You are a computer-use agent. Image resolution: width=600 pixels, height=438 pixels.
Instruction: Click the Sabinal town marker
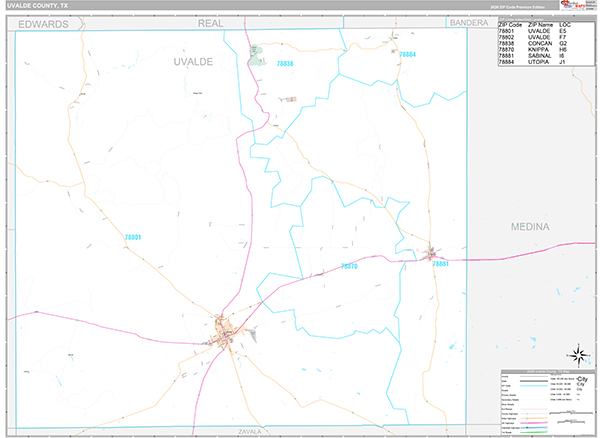tap(434, 253)
